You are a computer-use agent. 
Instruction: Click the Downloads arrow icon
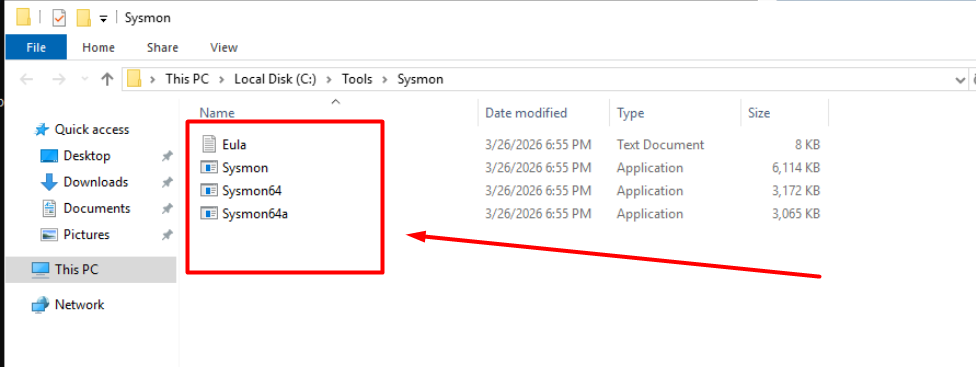[49, 182]
